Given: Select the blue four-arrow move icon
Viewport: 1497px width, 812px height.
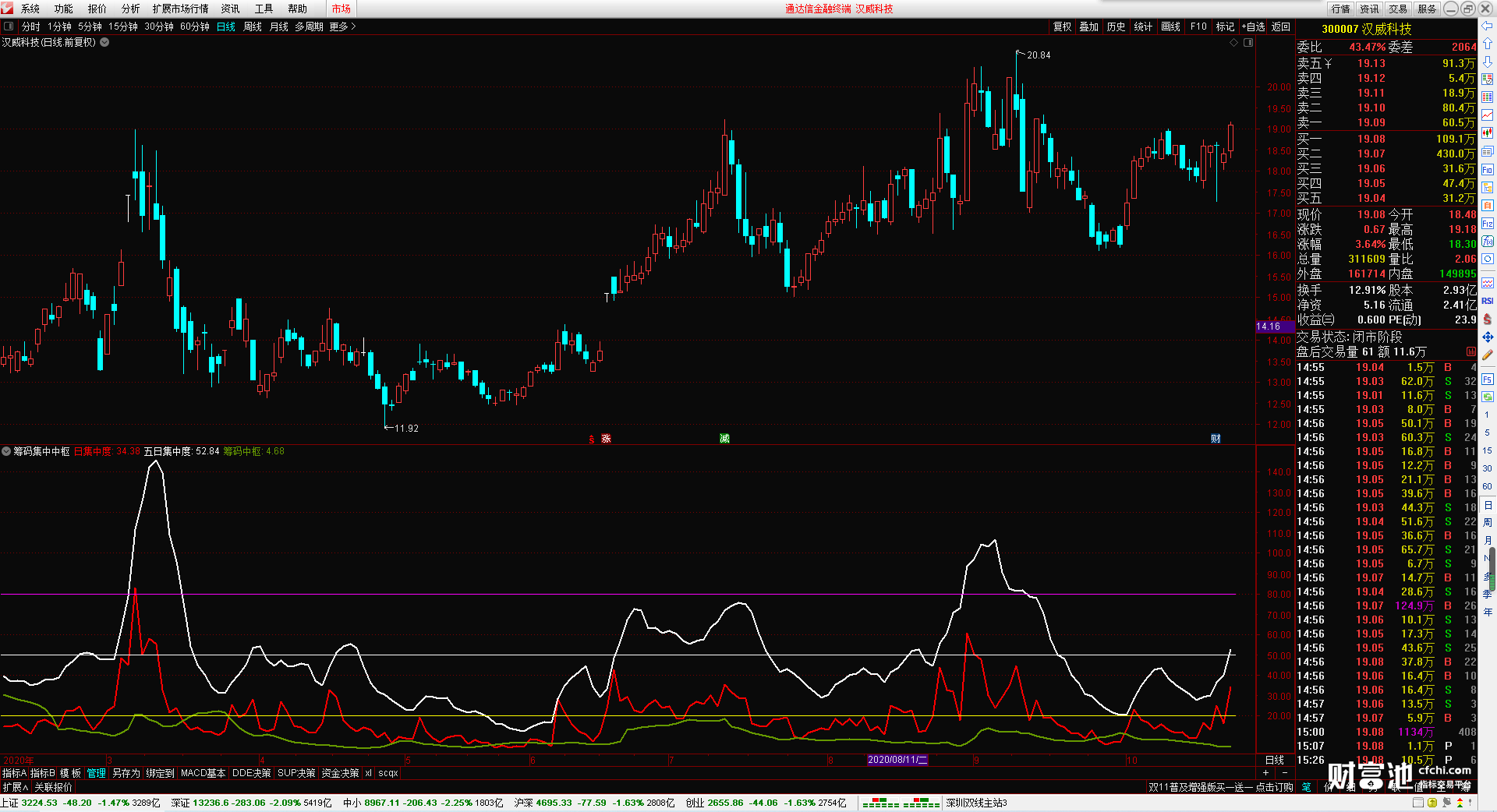Looking at the screenshot, I should tap(1488, 337).
